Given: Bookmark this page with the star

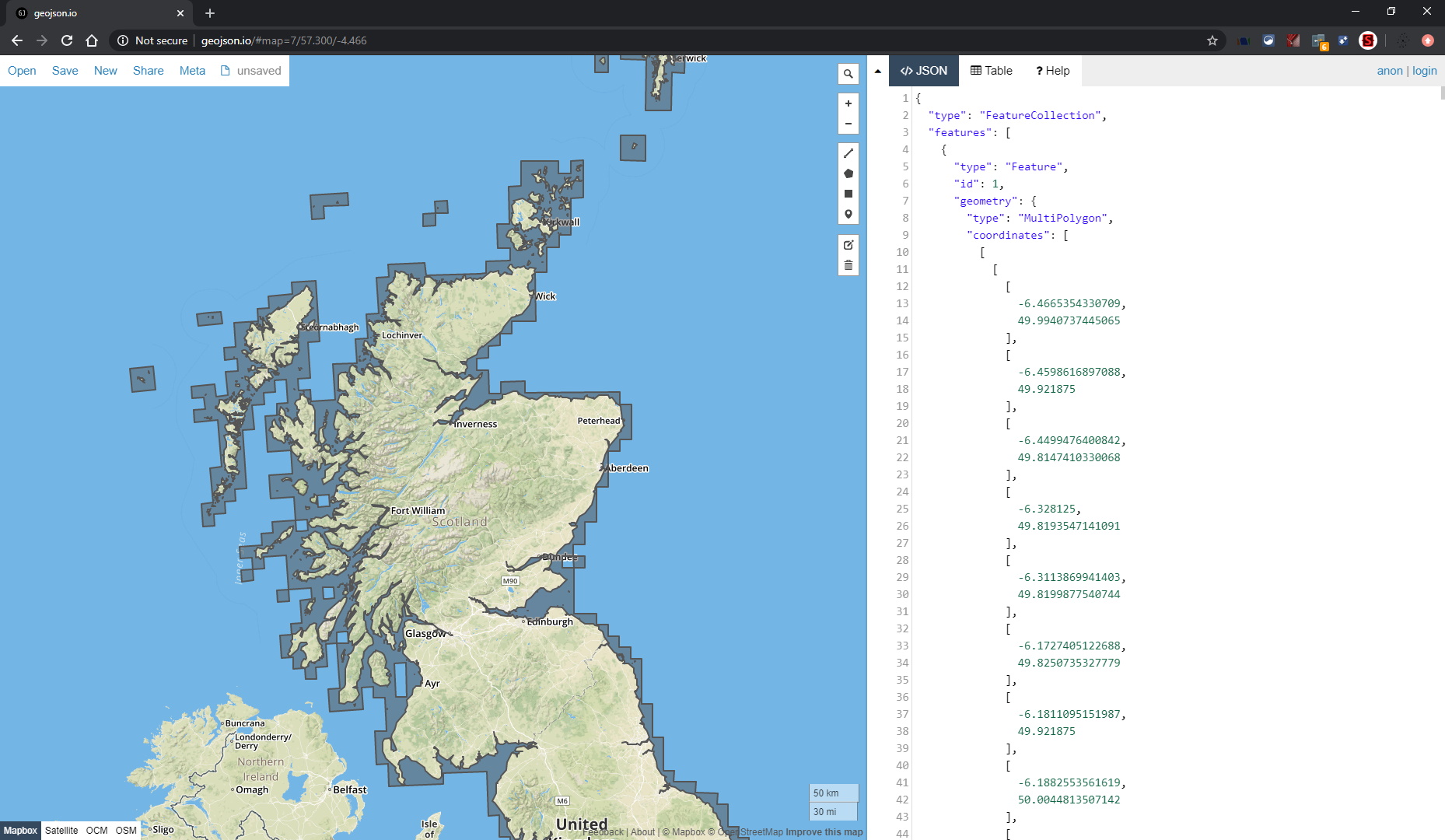Looking at the screenshot, I should (x=1212, y=40).
